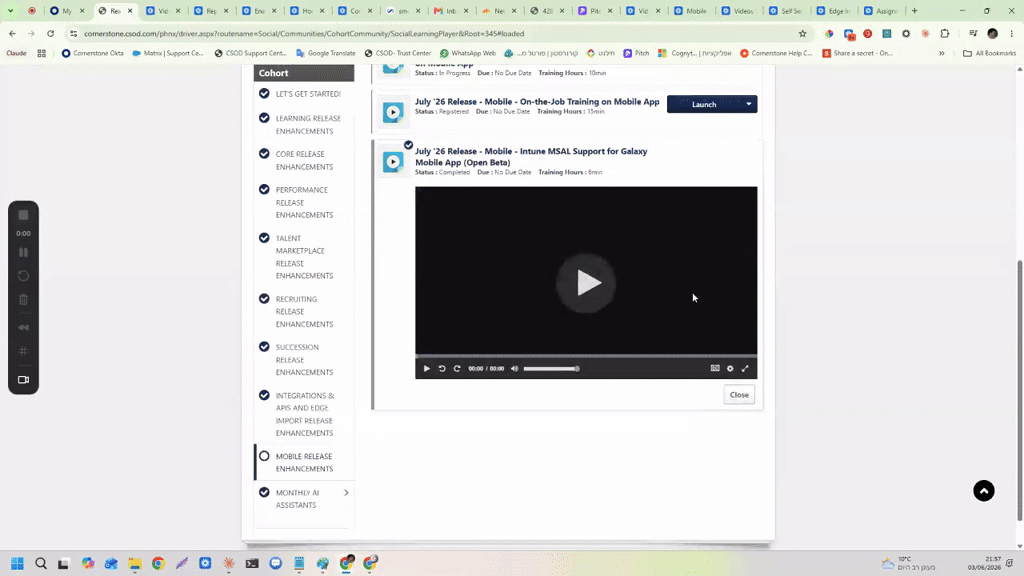Select Recruiting Release Enhancements section
The width and height of the screenshot is (1024, 576).
tap(304, 312)
